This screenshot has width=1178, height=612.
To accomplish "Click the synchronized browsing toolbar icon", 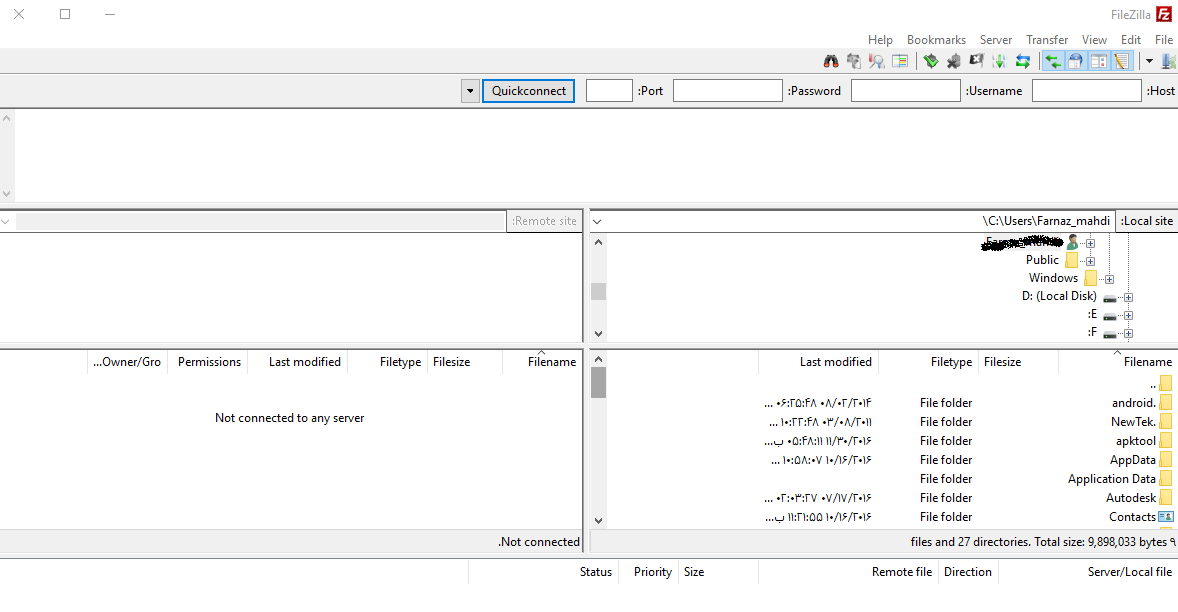I will coord(854,61).
